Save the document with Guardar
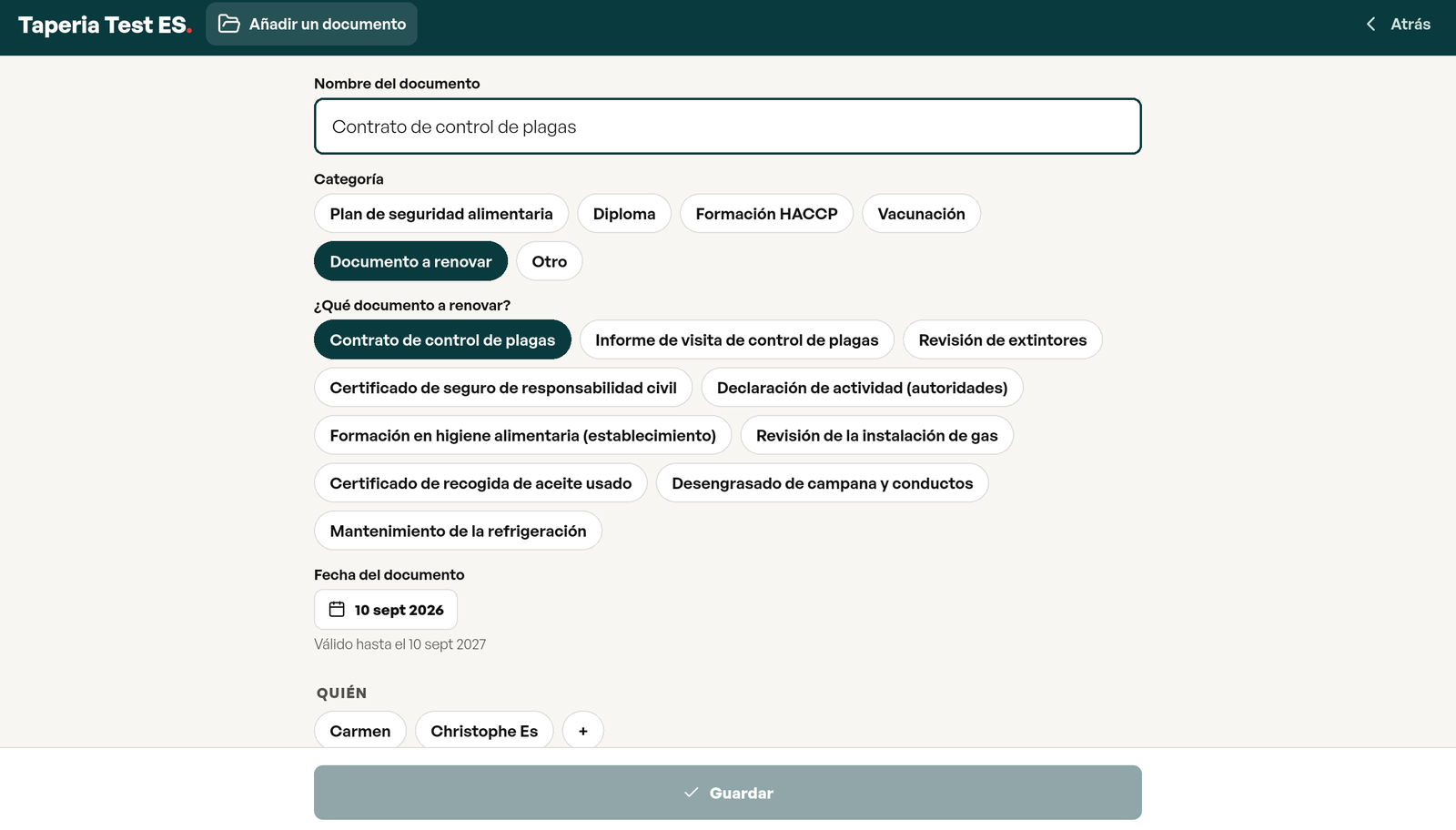 point(728,793)
